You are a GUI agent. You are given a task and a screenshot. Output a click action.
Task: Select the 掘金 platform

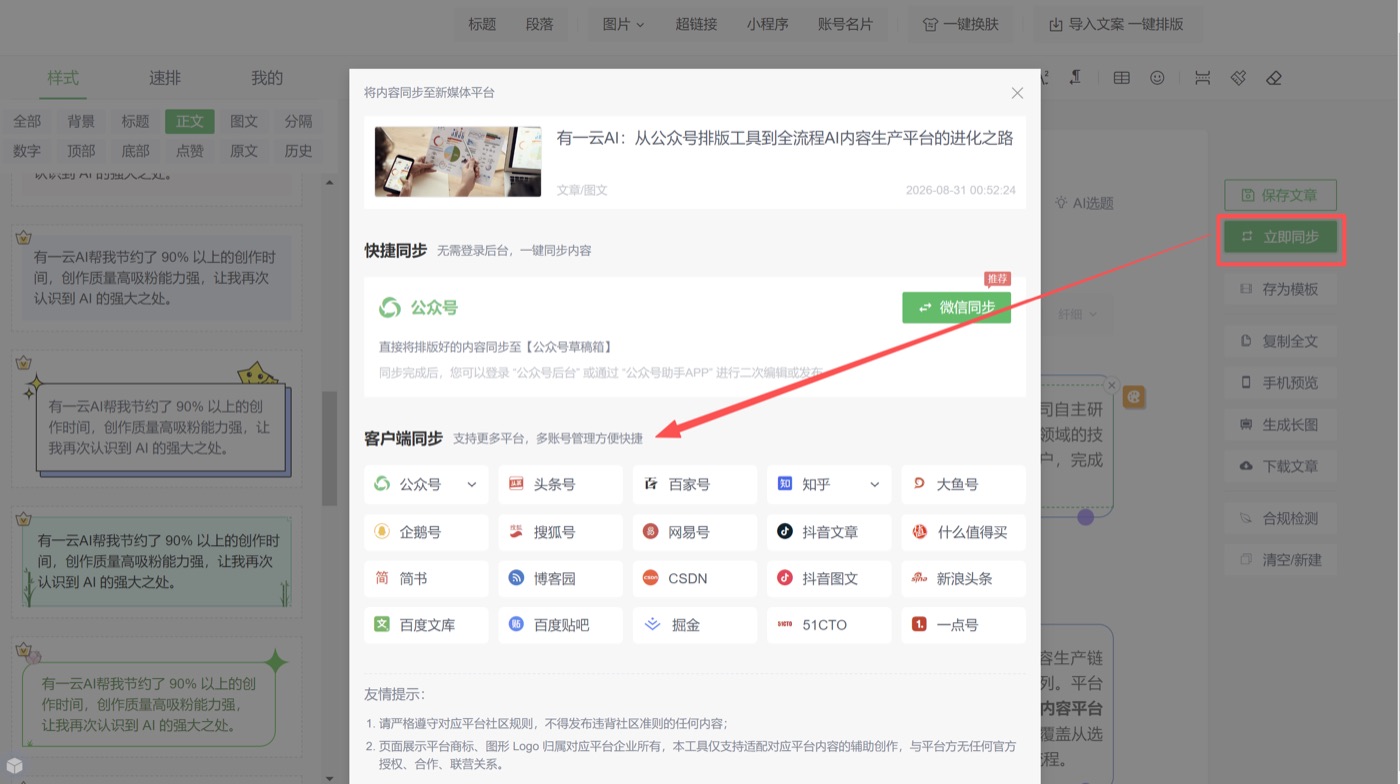coord(695,625)
